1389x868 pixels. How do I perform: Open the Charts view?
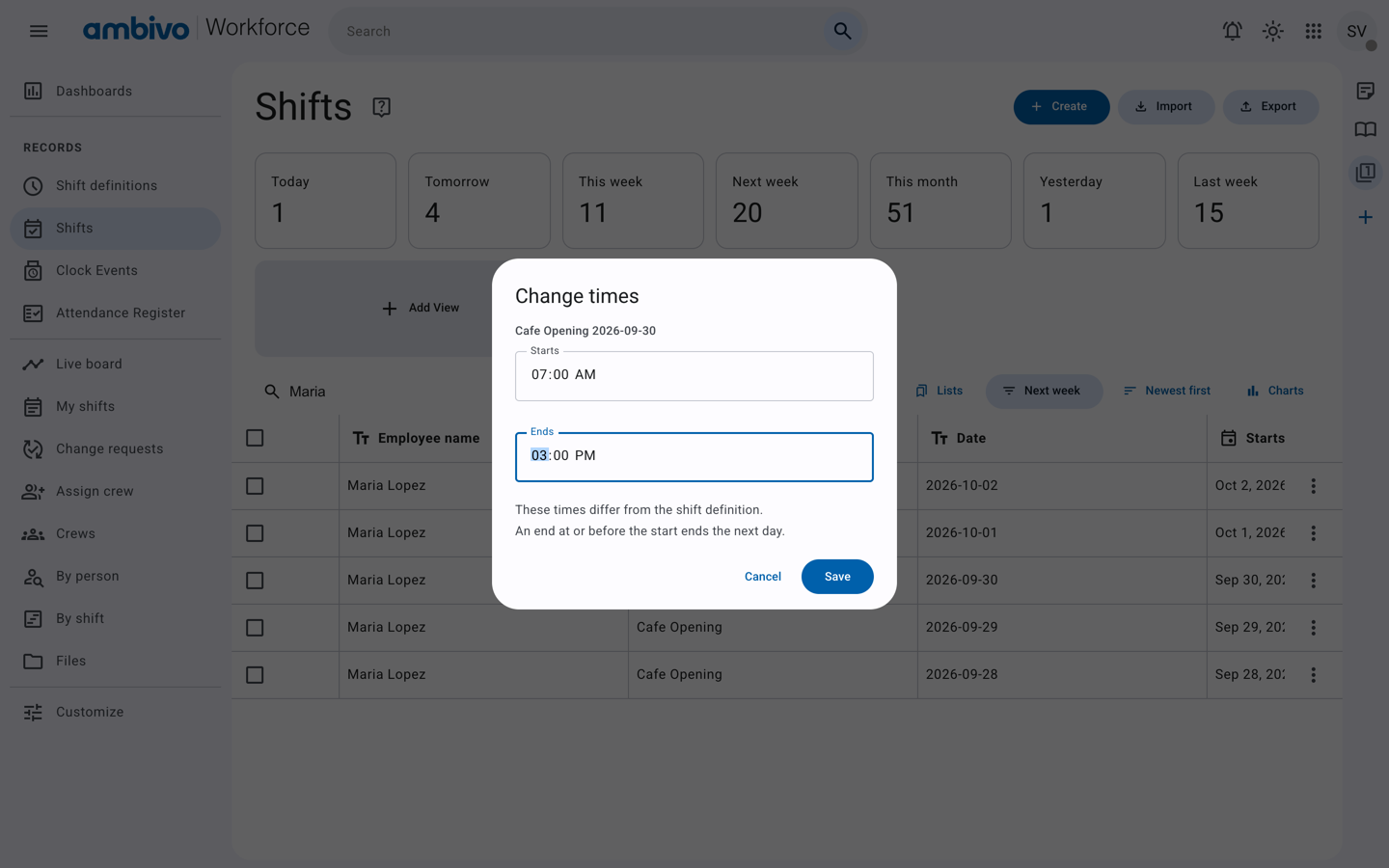pos(1275,392)
